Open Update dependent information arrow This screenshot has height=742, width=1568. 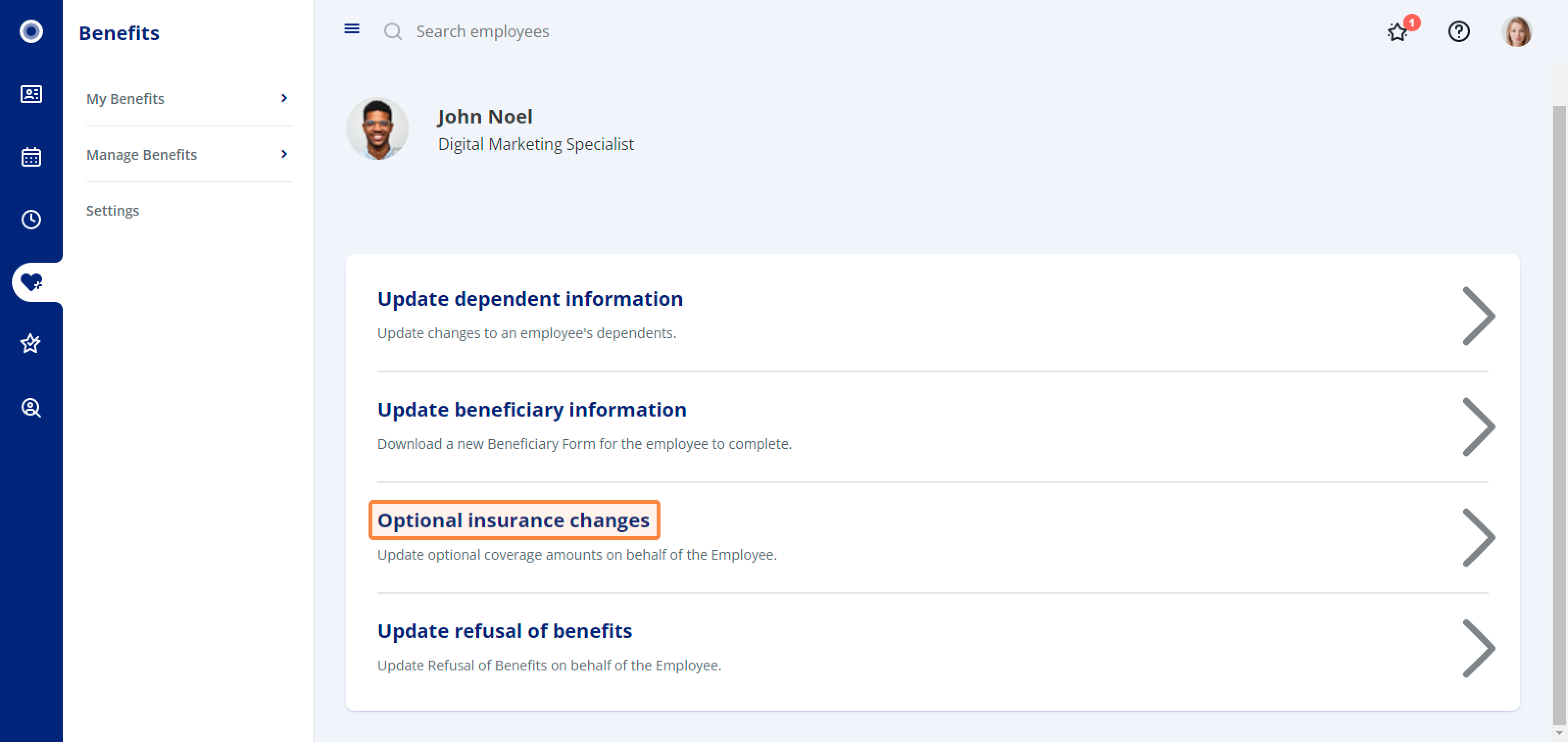point(1479,316)
